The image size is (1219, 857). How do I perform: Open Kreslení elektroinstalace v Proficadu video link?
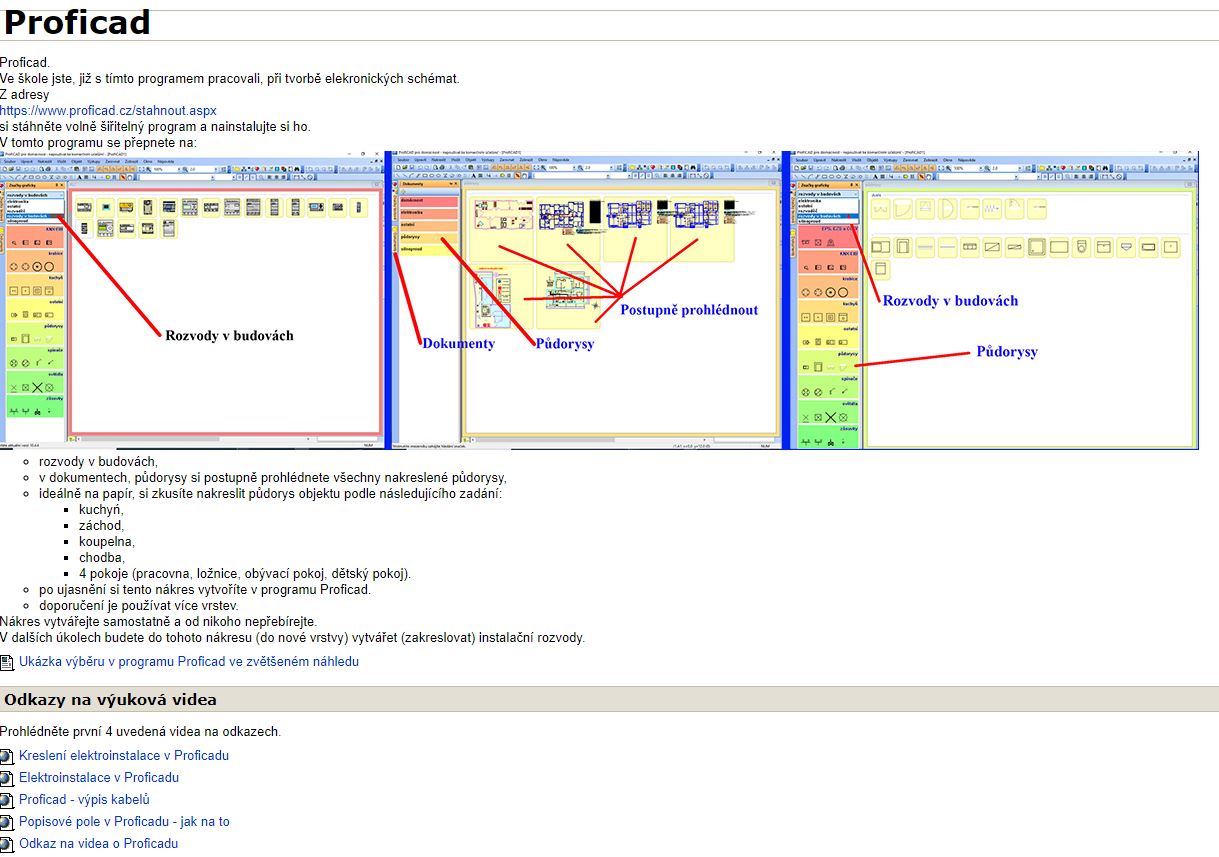(124, 755)
